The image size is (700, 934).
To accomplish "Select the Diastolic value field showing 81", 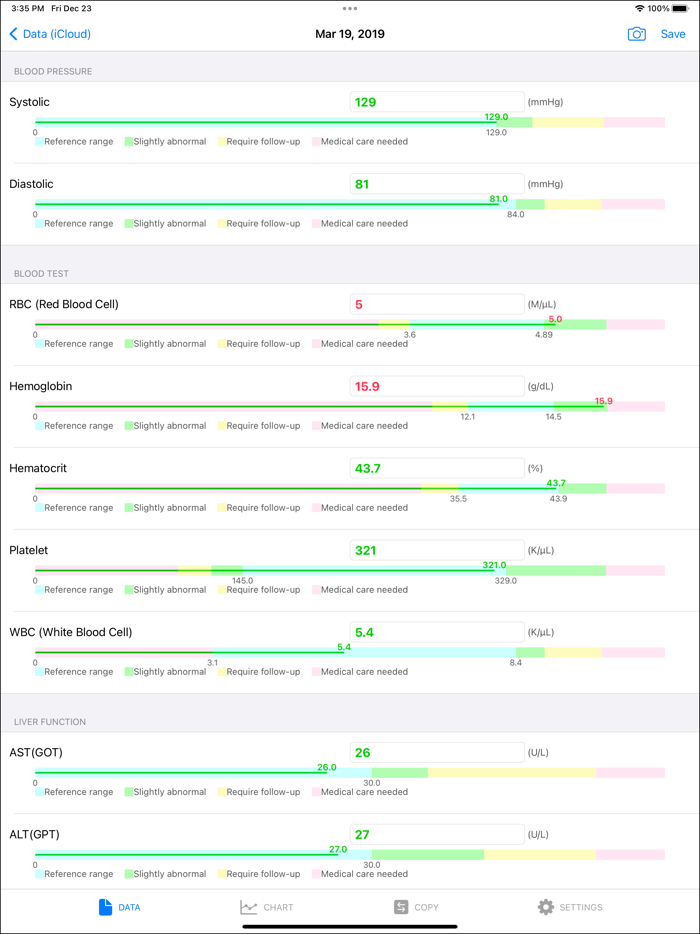I will (x=436, y=184).
